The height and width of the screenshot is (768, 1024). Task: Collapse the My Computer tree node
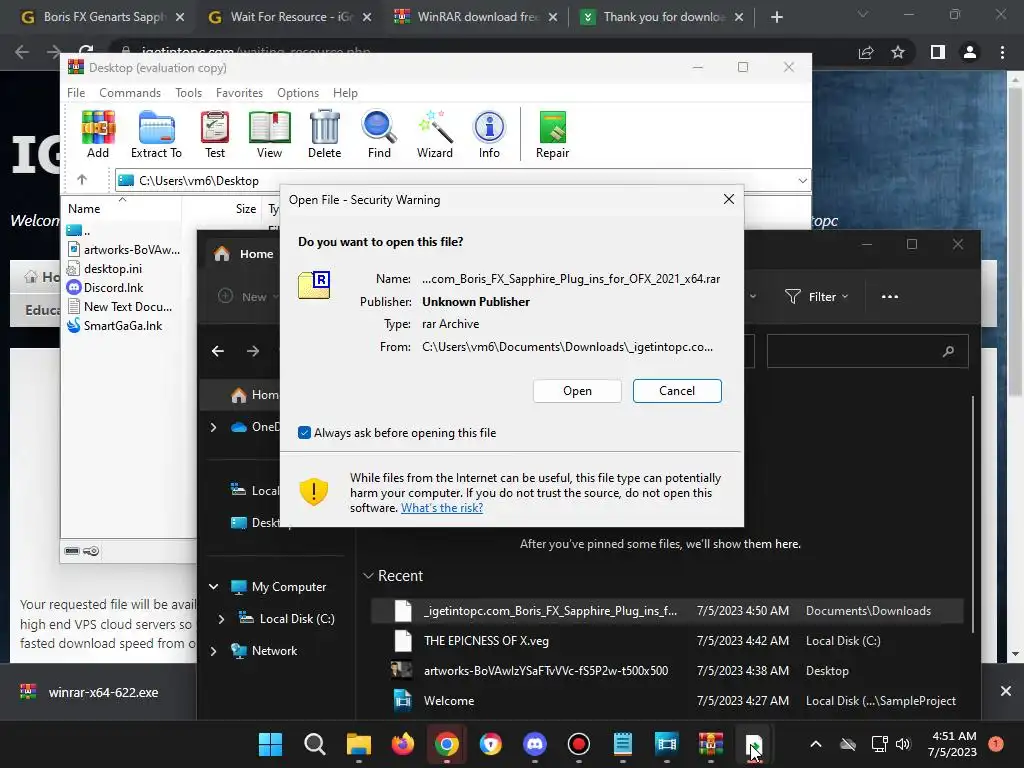click(213, 586)
